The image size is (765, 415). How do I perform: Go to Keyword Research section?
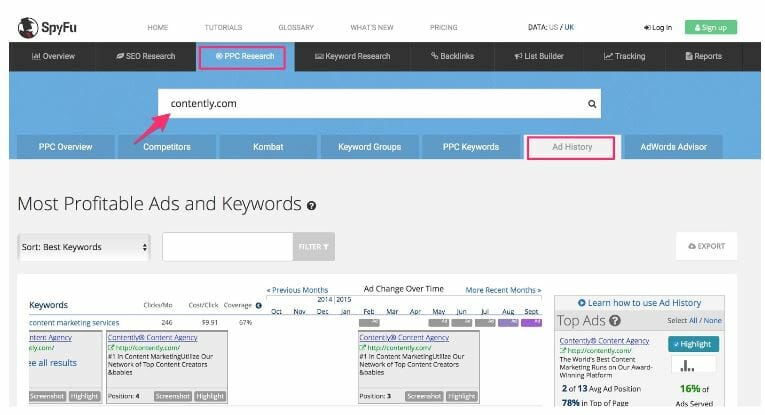point(352,56)
